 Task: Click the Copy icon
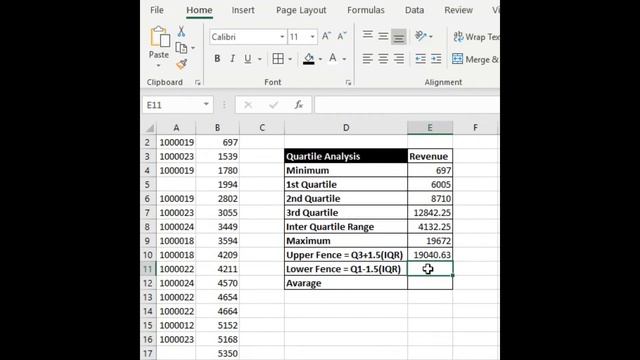pos(181,48)
